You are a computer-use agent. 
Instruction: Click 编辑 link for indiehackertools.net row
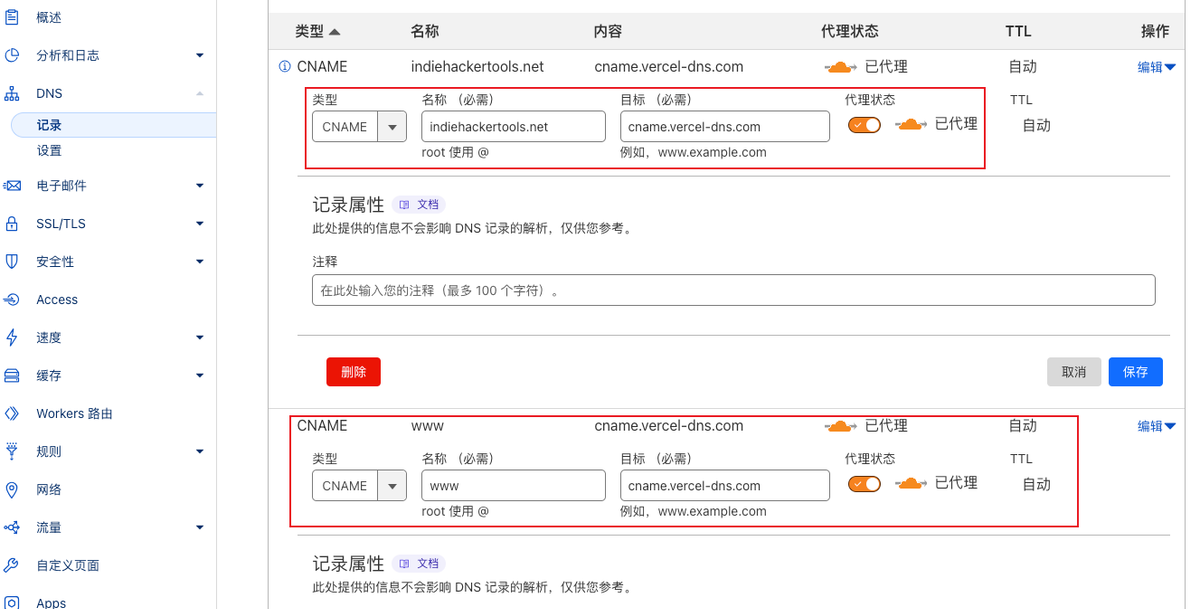coord(1156,67)
